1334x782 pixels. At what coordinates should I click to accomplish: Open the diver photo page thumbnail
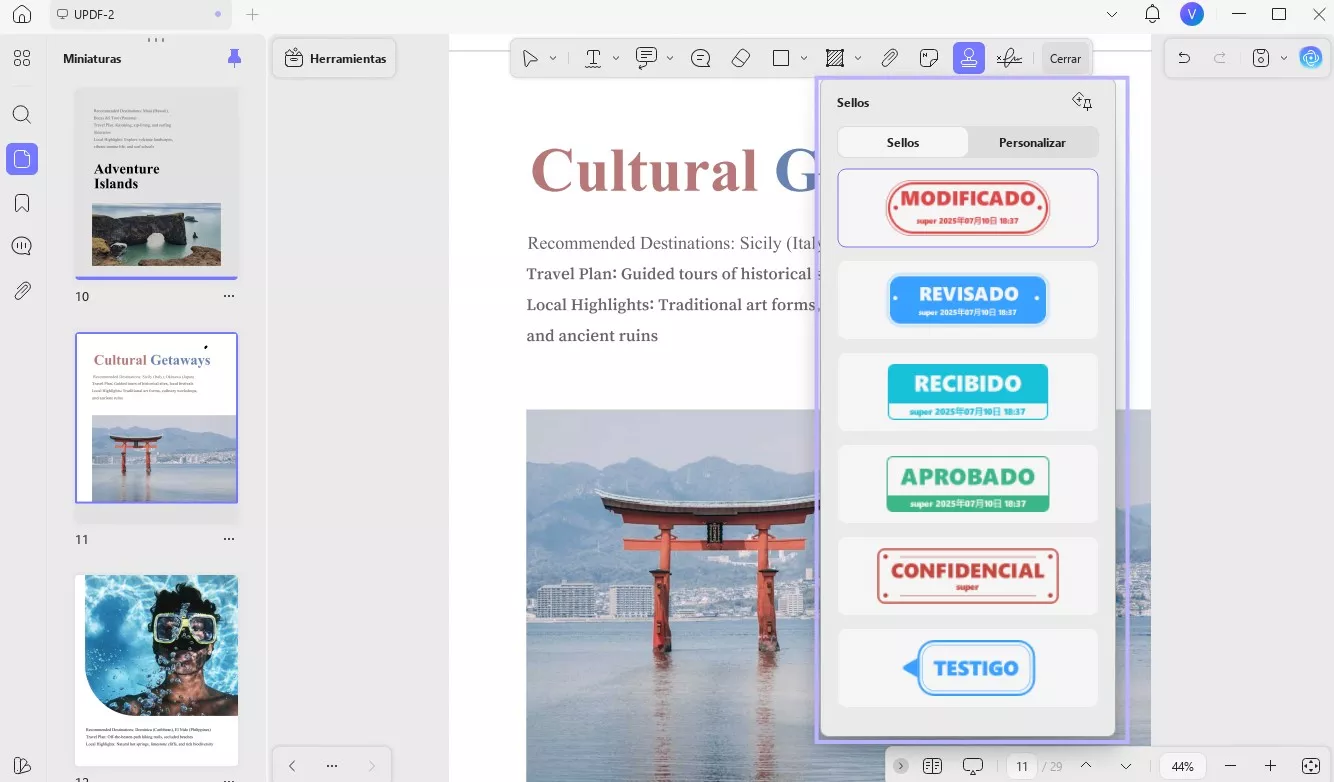pos(157,670)
